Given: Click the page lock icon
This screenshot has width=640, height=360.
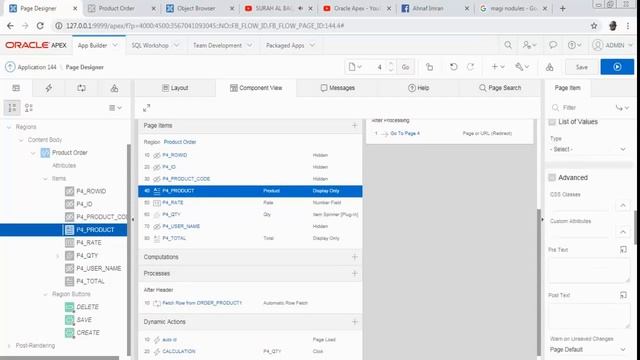Looking at the screenshot, I should [x=429, y=67].
